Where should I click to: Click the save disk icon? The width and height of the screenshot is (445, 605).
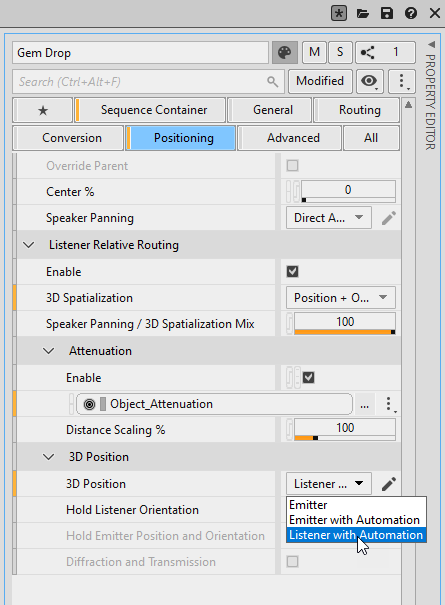coord(387,14)
